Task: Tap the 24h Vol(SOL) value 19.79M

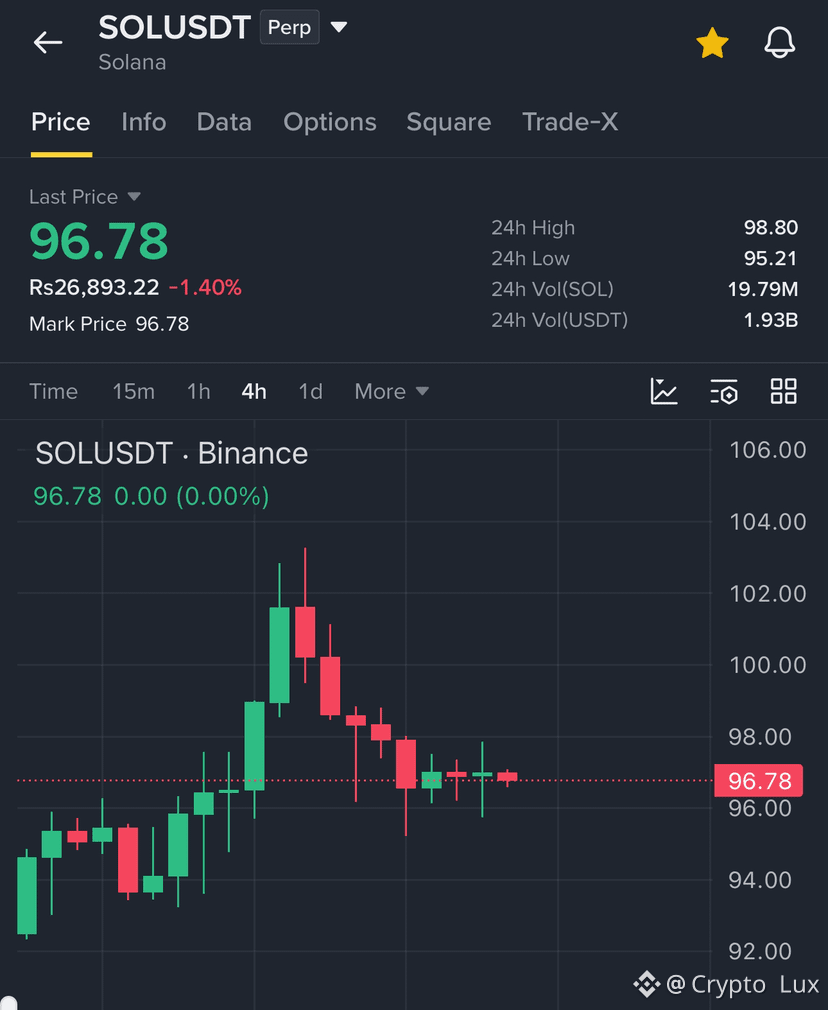Action: tap(763, 289)
